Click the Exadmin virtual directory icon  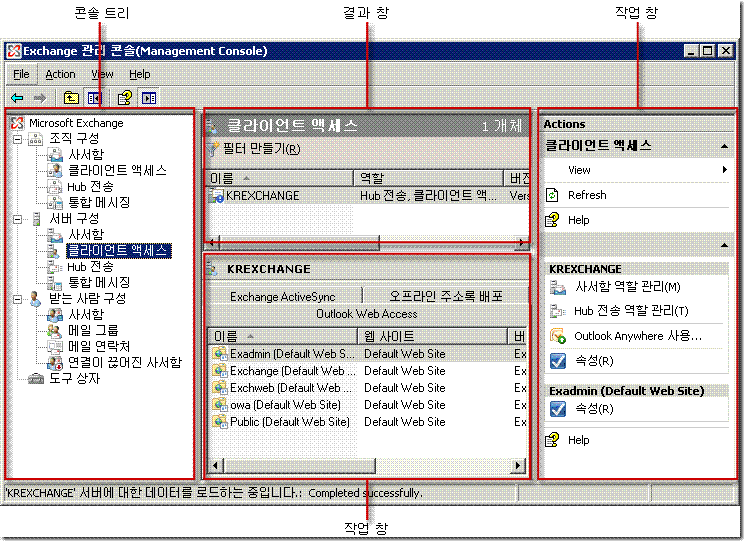coord(220,354)
